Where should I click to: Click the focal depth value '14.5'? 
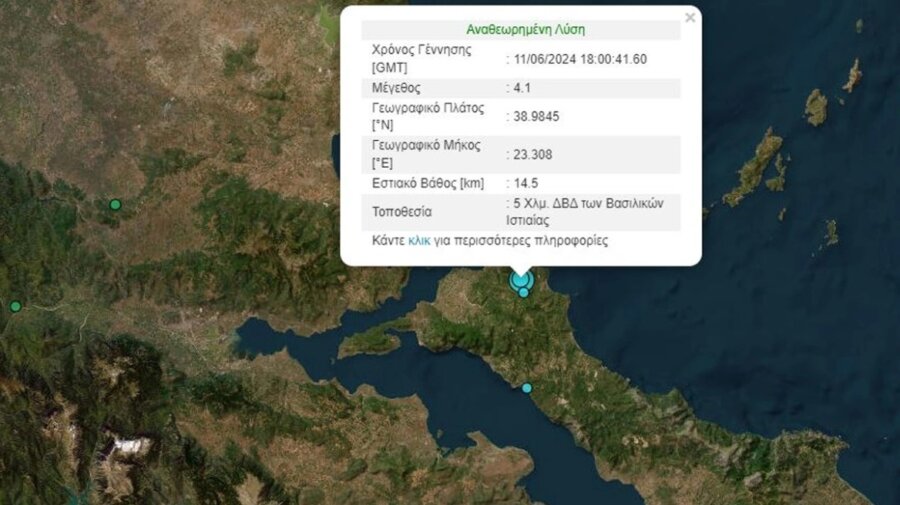526,183
